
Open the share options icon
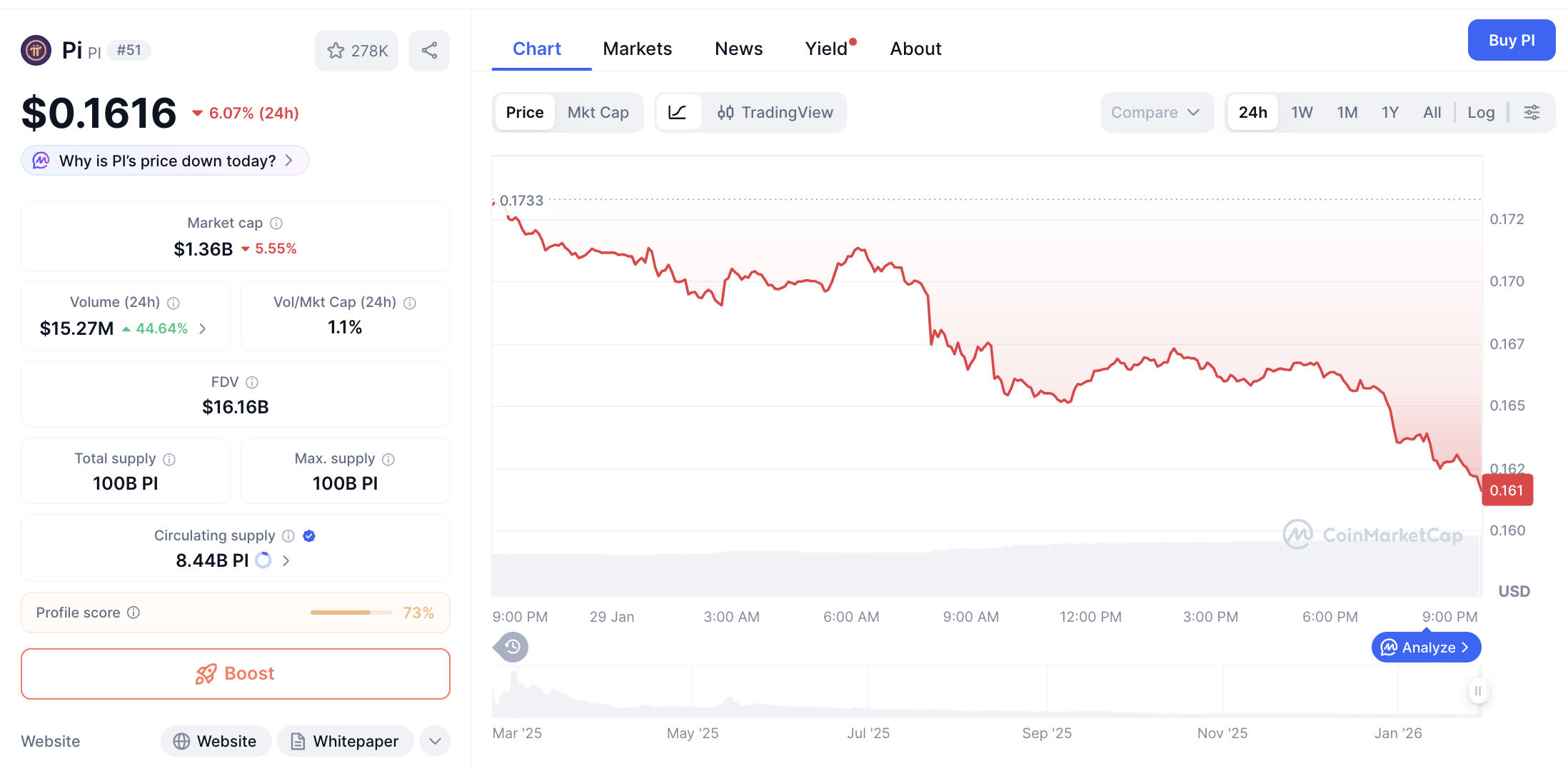coord(429,50)
